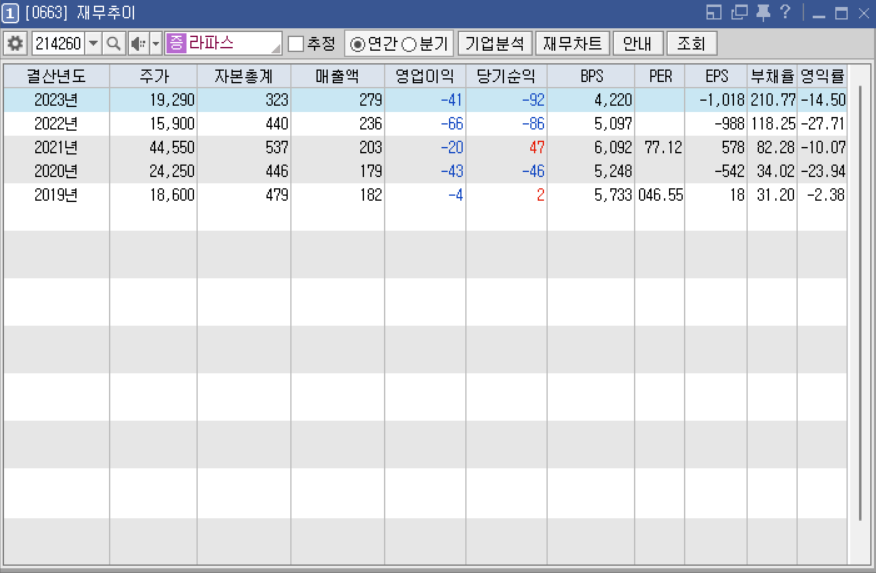Click operating margin -27.71 cell
This screenshot has height=573, width=876.
(823, 123)
